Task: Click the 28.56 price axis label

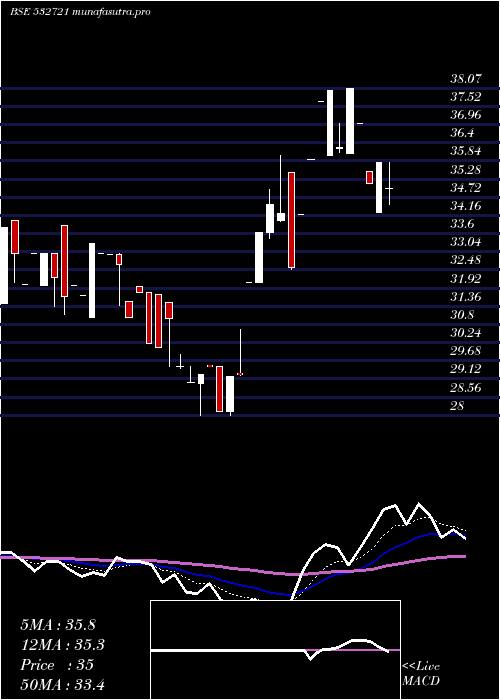Action: tap(466, 388)
